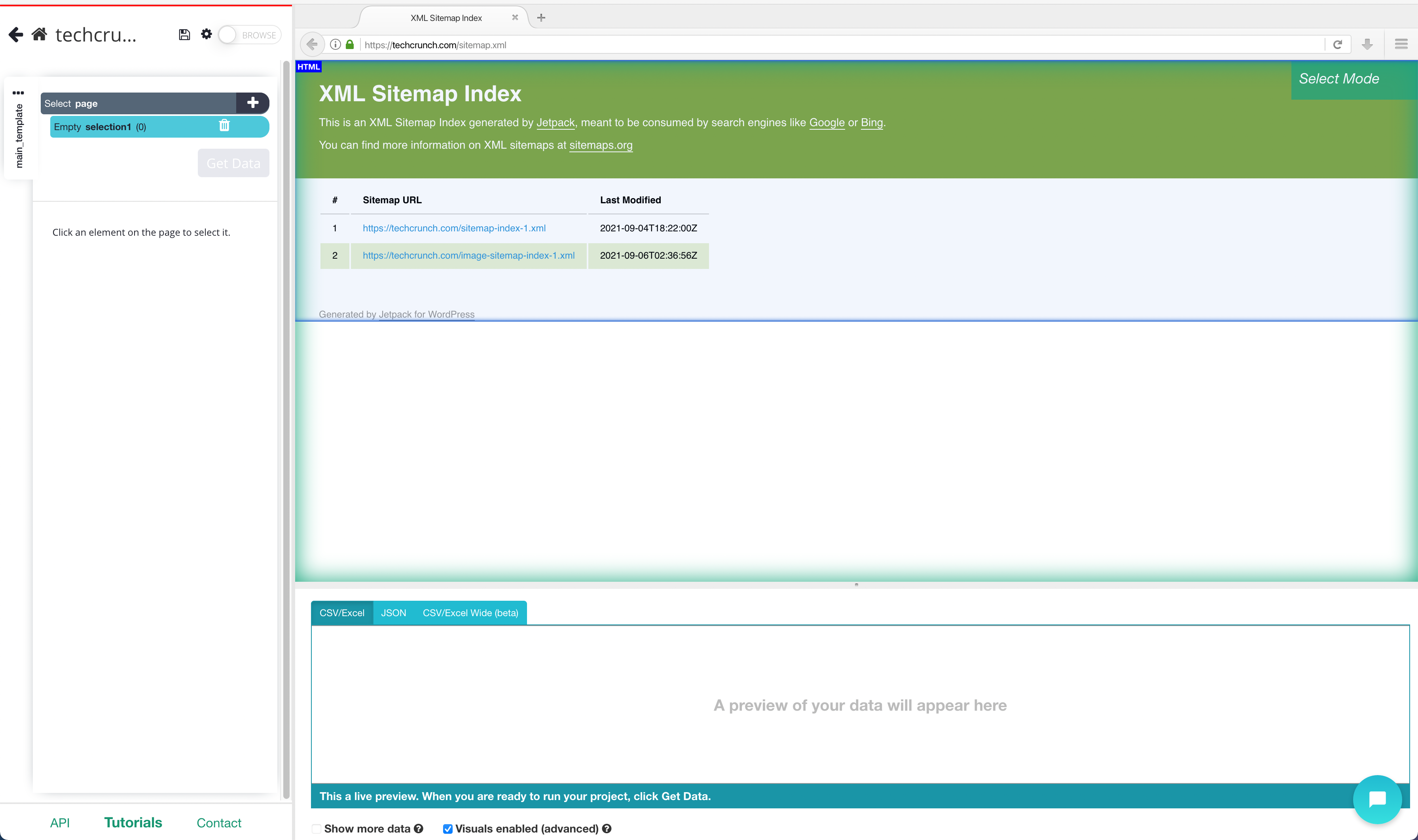This screenshot has height=840, width=1418.
Task: Click the URL address field
Action: (843, 45)
